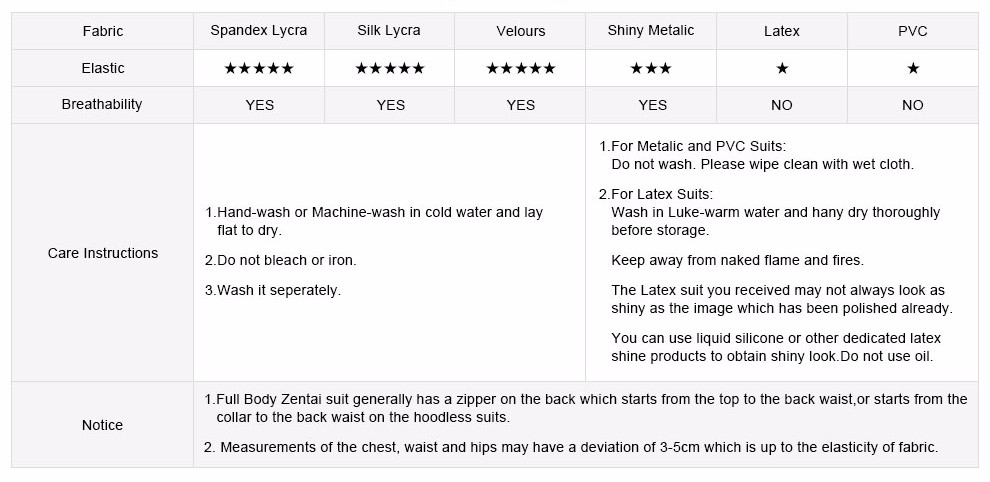Image resolution: width=990 pixels, height=482 pixels.
Task: Click the single star under Latex
Action: pos(782,69)
